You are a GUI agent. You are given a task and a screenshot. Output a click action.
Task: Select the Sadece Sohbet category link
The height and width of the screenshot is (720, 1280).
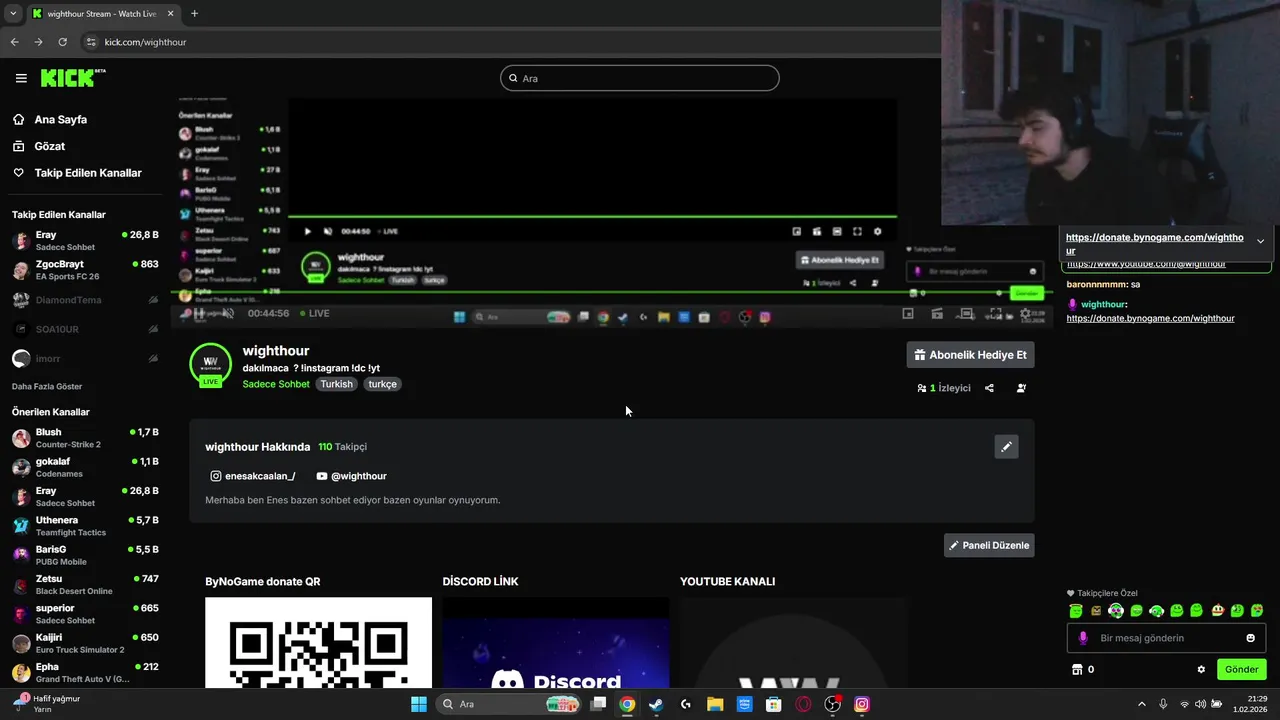point(276,384)
